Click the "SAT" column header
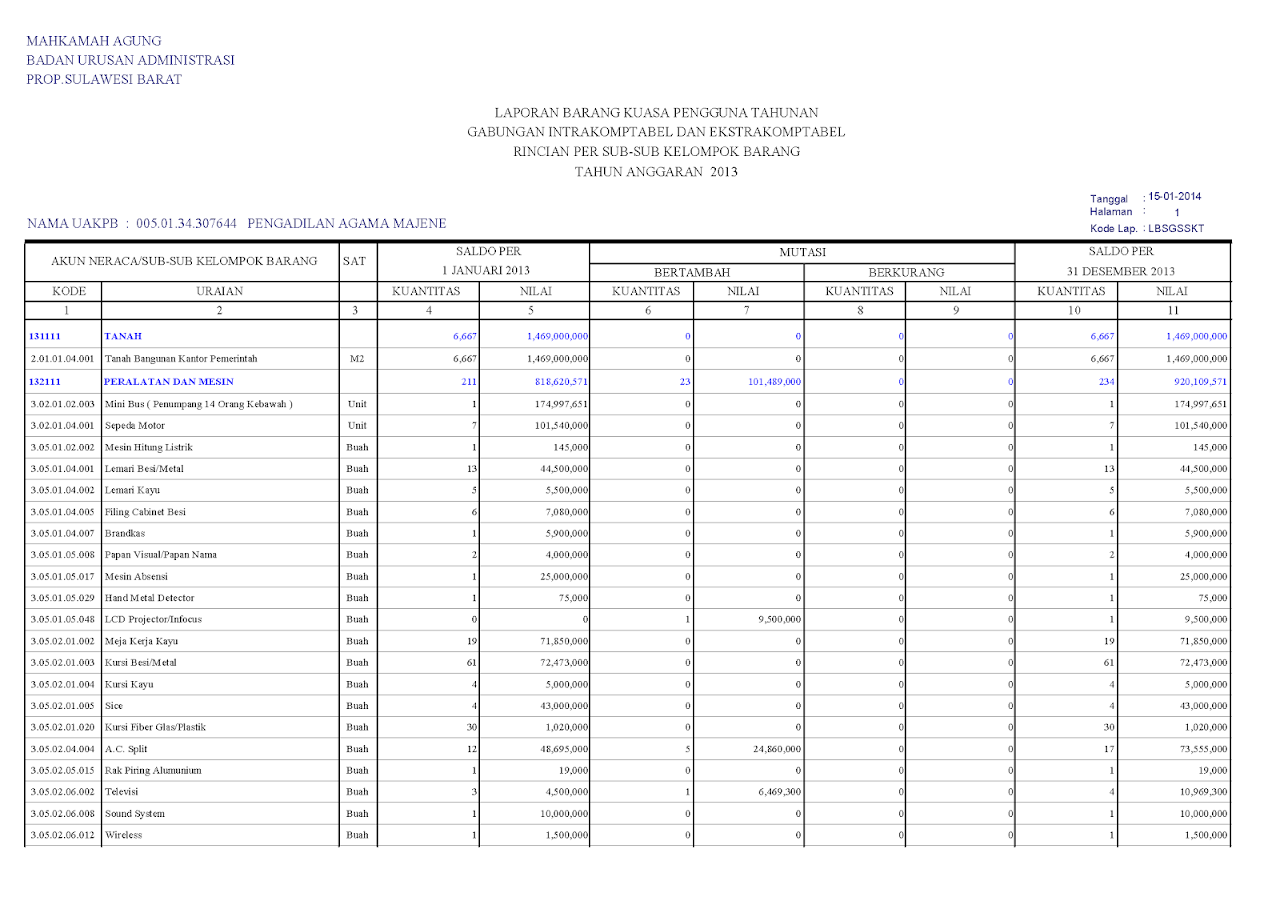 pos(354,261)
